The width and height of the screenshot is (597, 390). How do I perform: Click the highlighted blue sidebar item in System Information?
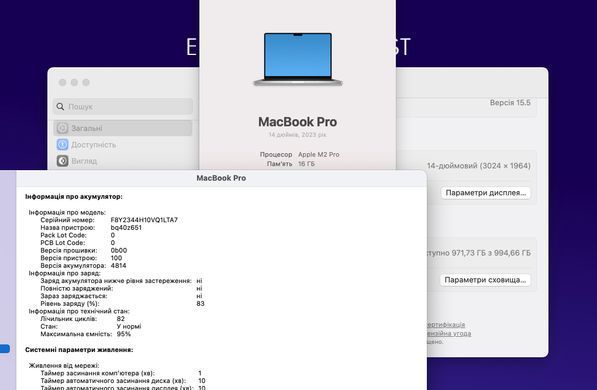pos(5,348)
